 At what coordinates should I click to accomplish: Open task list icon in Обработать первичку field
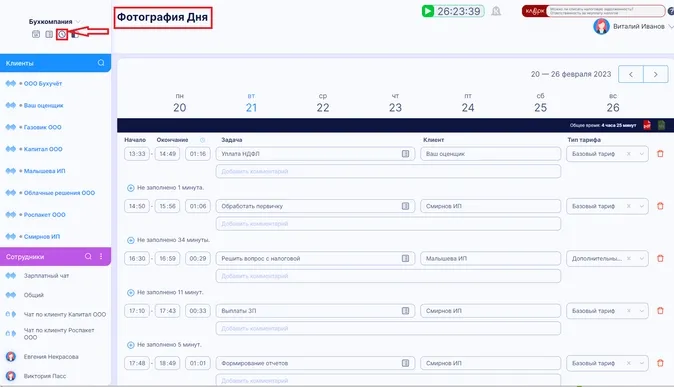pos(405,206)
